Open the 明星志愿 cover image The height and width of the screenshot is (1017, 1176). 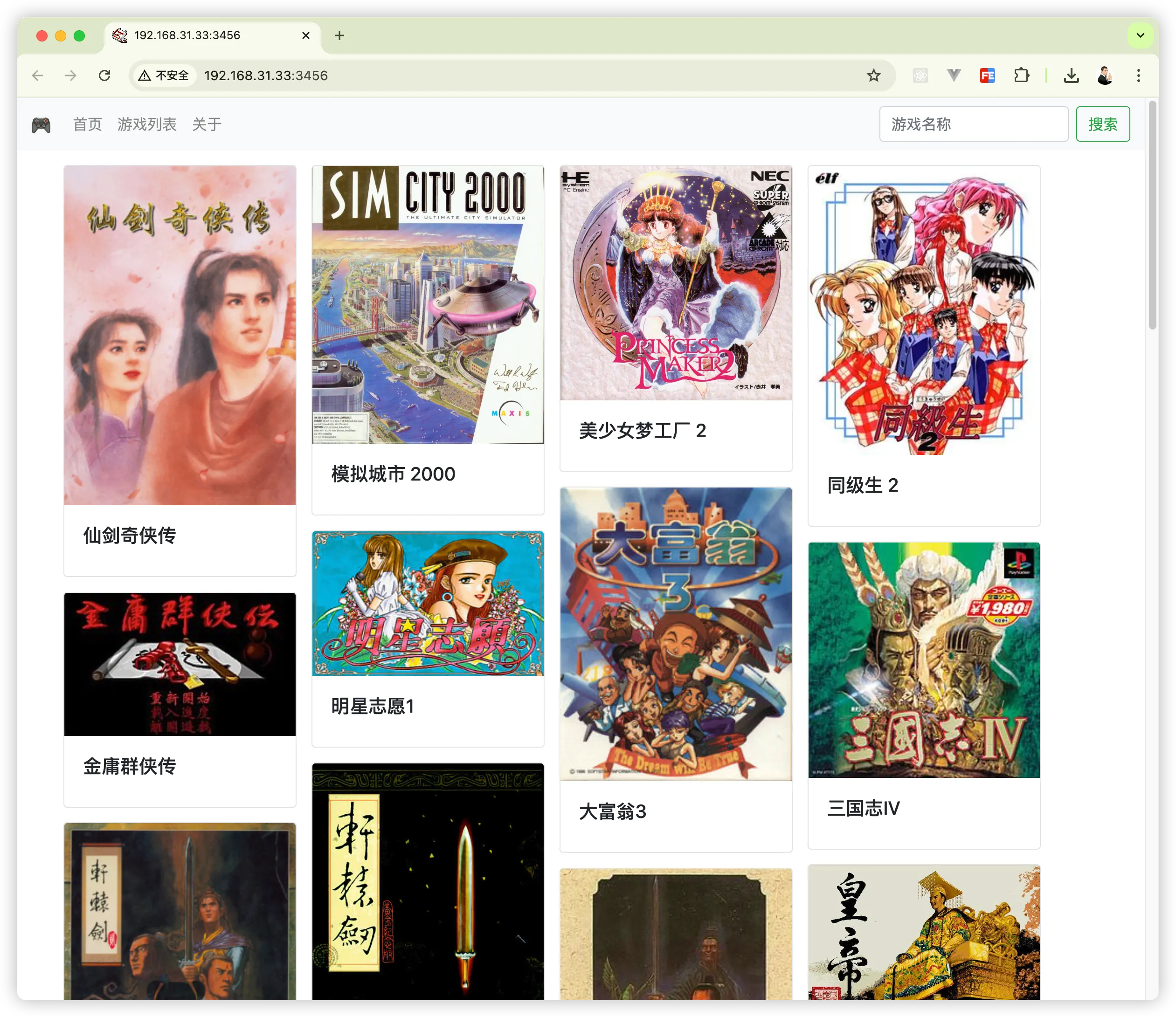pyautogui.click(x=428, y=604)
